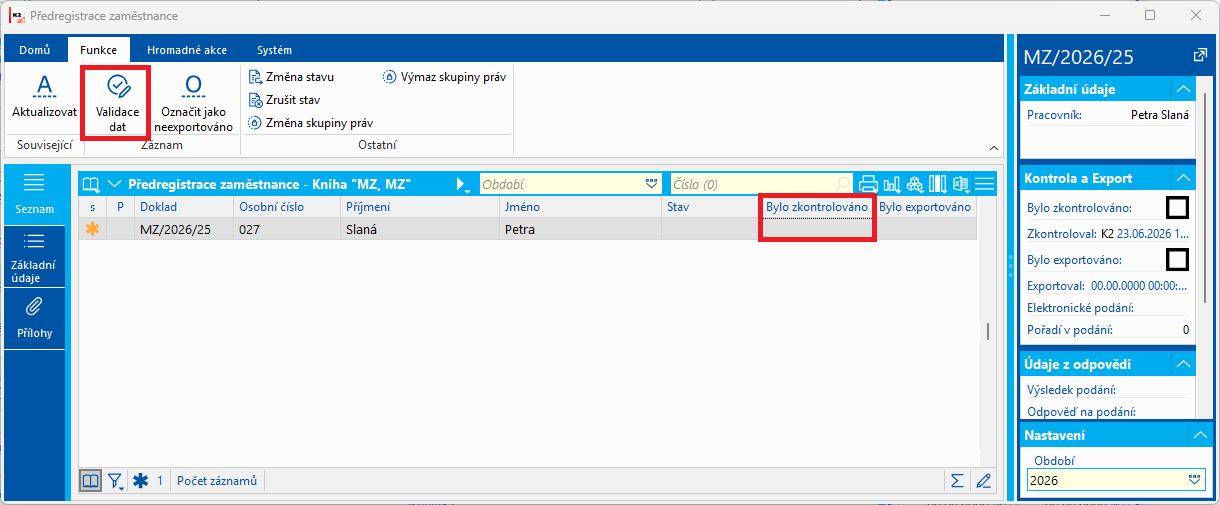Image resolution: width=1220 pixels, height=505 pixels.
Task: Toggle the Bylo exportováno checkbox
Action: point(1178,260)
